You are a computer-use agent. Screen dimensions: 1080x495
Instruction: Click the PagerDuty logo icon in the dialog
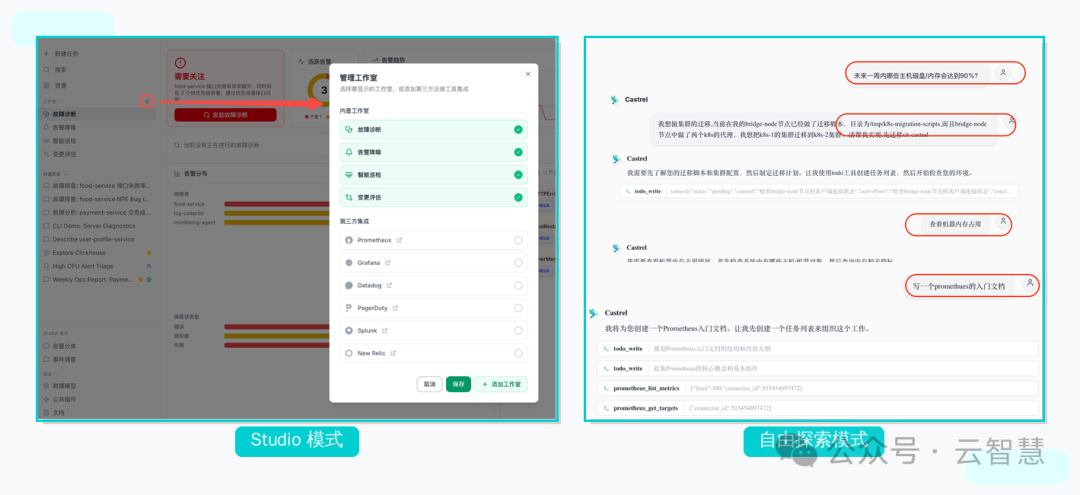pyautogui.click(x=349, y=308)
